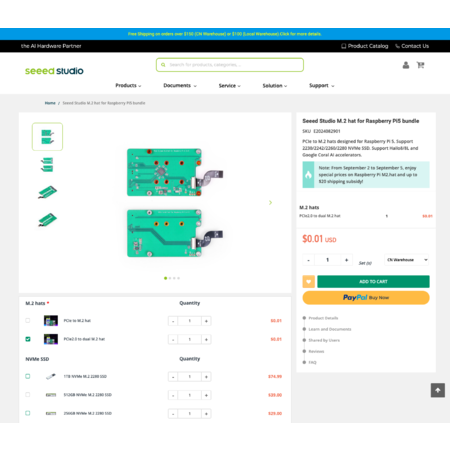The height and width of the screenshot is (450, 450).
Task: Click 1TB NVMe SSD product image
Action: 51,376
